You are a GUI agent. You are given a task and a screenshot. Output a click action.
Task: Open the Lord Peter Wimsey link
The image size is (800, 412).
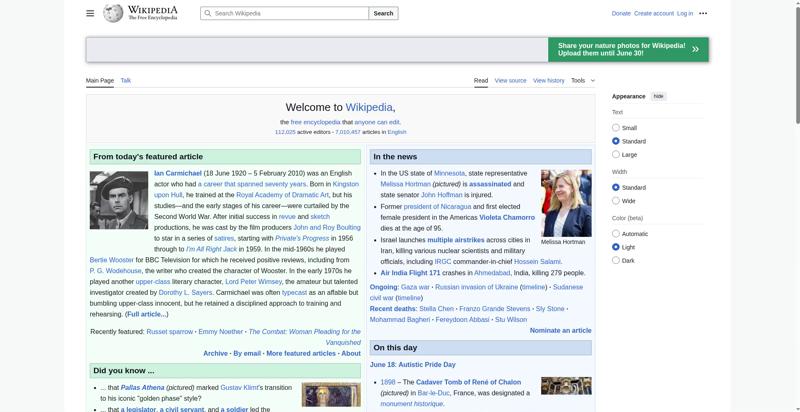coord(254,281)
